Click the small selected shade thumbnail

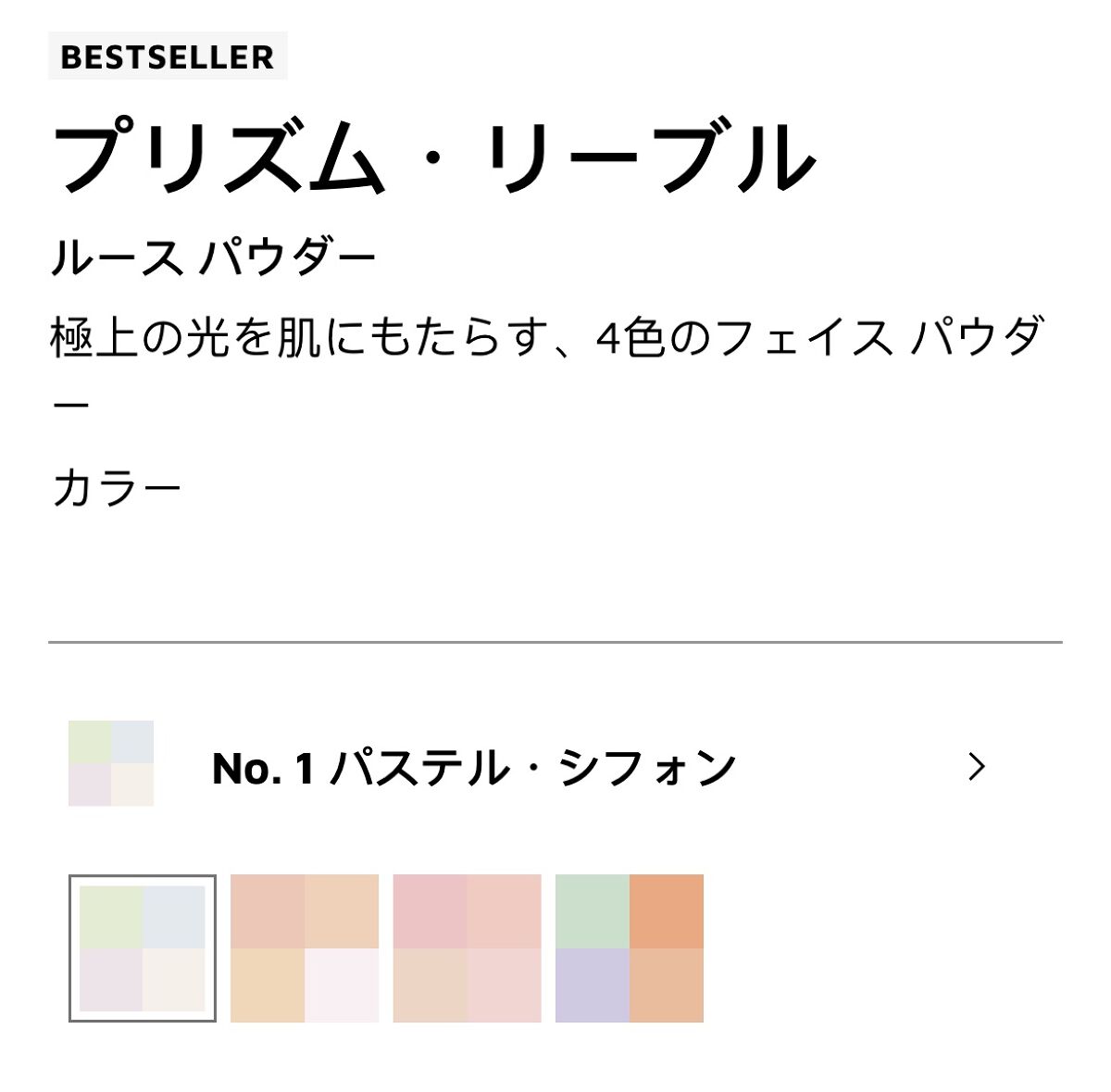111,763
